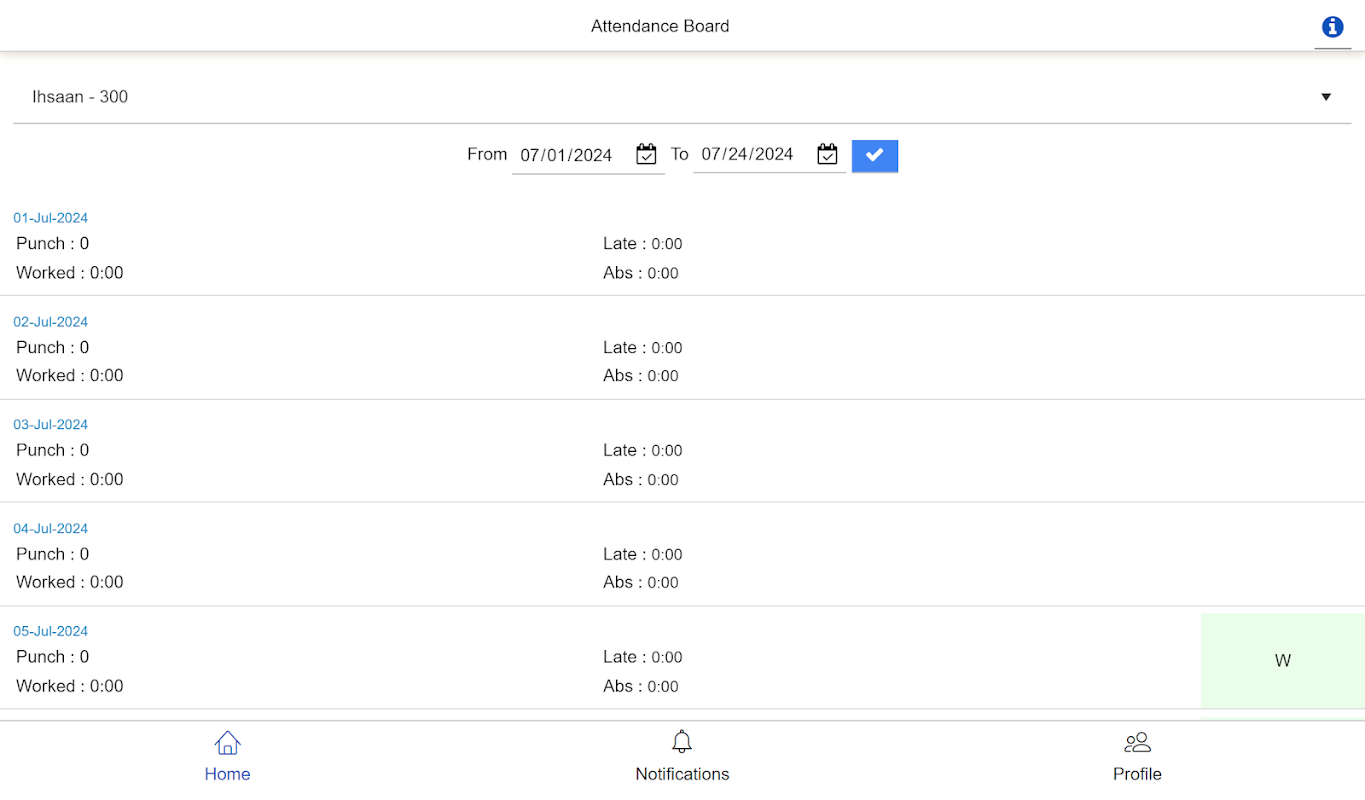Open Notifications via bell icon
The width and height of the screenshot is (1365, 800).
(x=682, y=742)
